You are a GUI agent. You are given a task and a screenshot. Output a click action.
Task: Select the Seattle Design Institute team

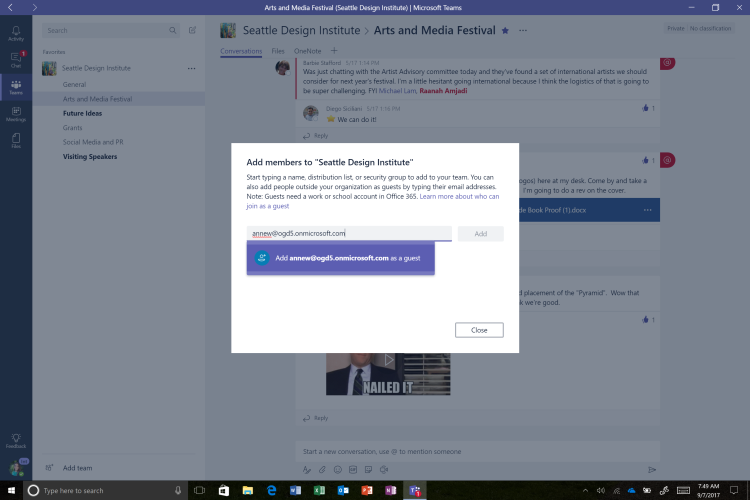click(x=96, y=68)
